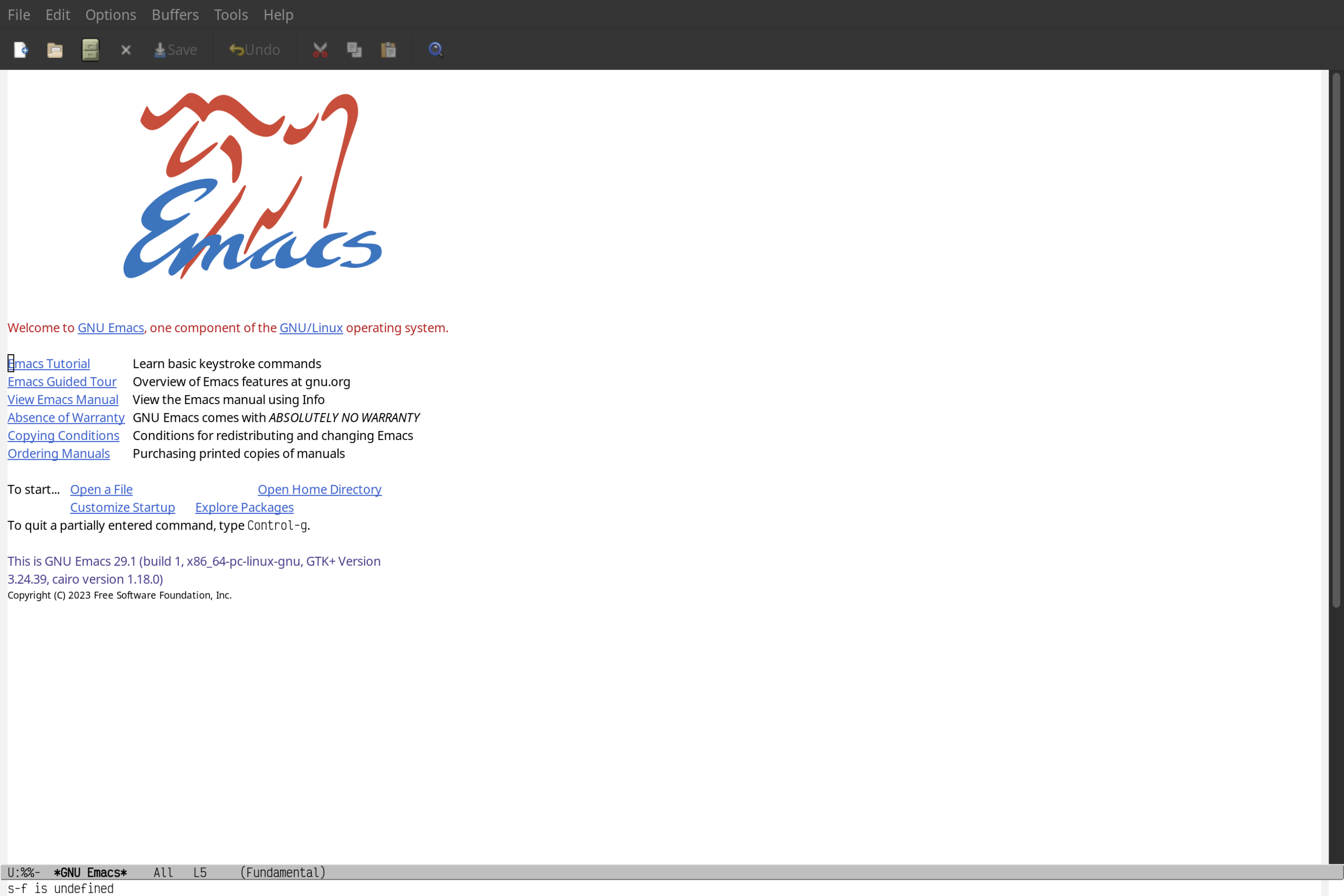Viewport: 1344px width, 896px height.
Task: Click the Search icon in toolbar
Action: coord(435,48)
